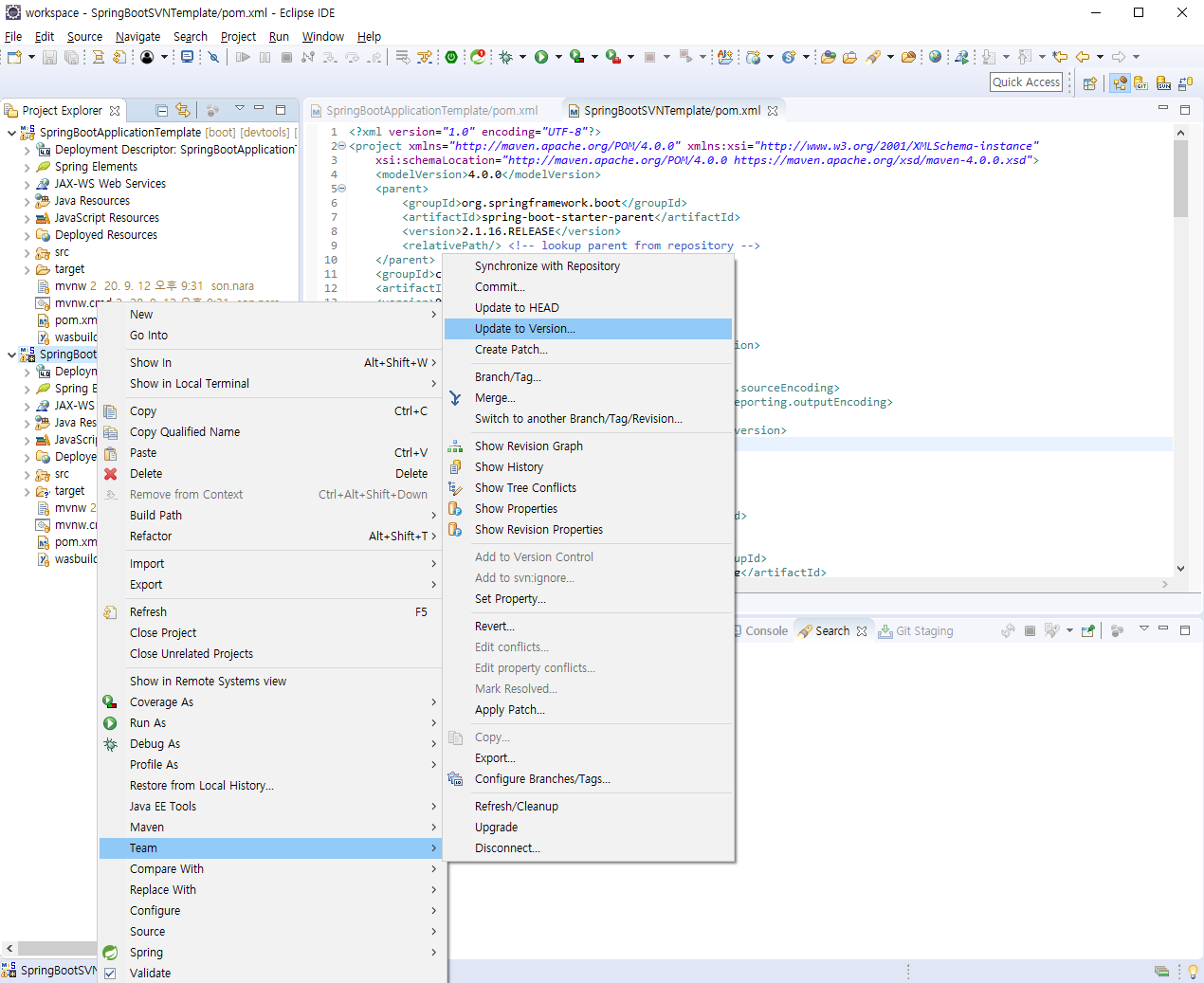This screenshot has height=983, width=1204.
Task: Open dropdown arrow next to Debug icon
Action: [522, 57]
